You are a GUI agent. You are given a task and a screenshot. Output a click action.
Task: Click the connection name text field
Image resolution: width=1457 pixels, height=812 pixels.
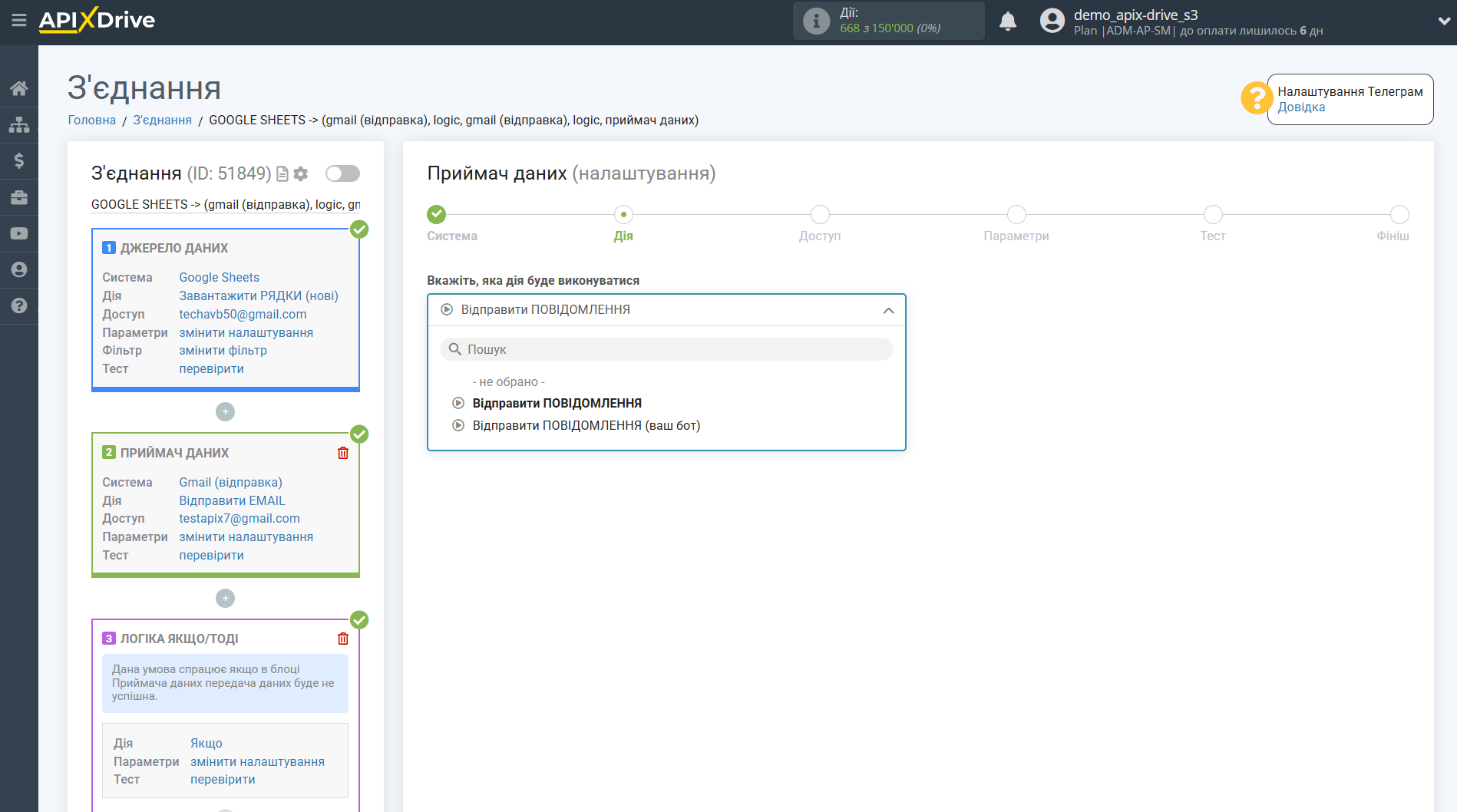click(226, 204)
